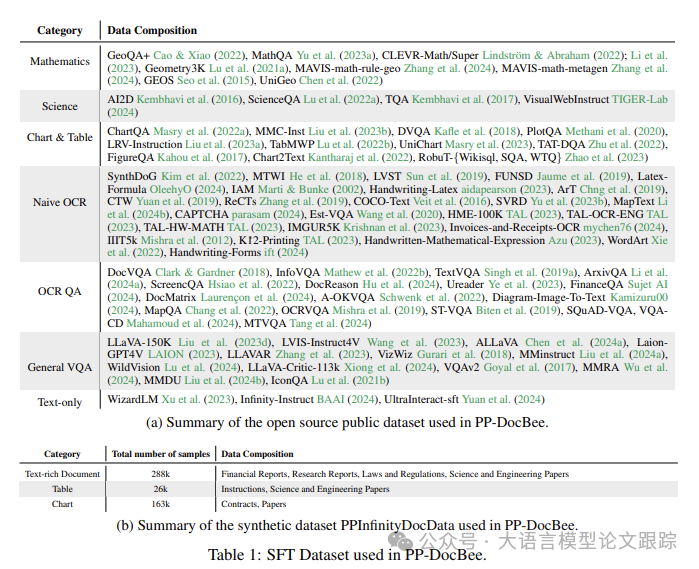Click Mathew et al. (2022b) InfoVQA reference
The width and height of the screenshot is (699, 569).
click(376, 272)
